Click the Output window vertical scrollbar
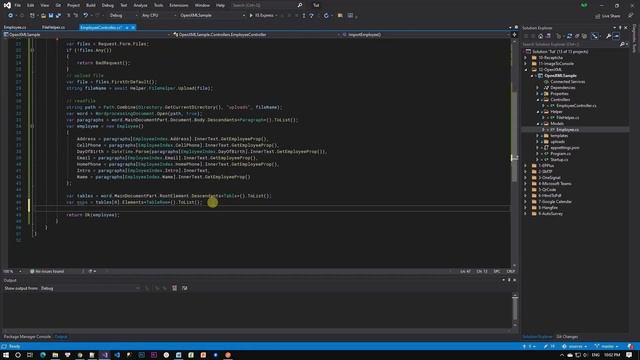This screenshot has height=360, width=640. click(515, 310)
